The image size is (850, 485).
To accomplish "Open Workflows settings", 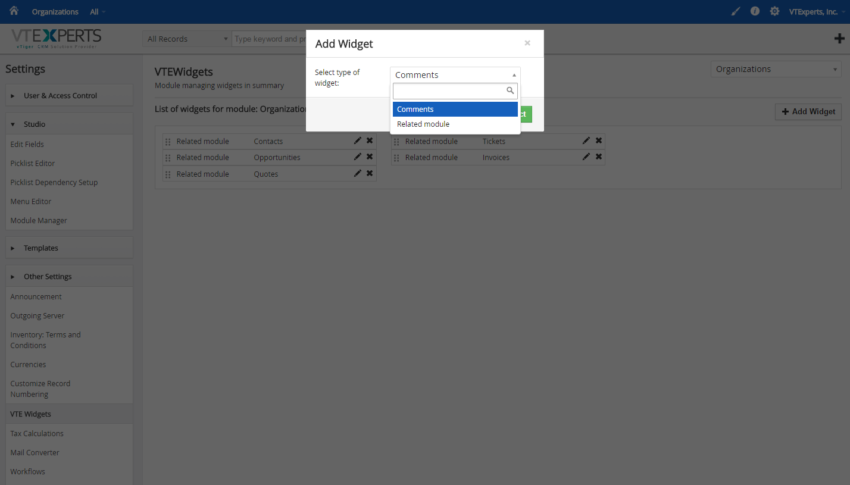I will 28,471.
